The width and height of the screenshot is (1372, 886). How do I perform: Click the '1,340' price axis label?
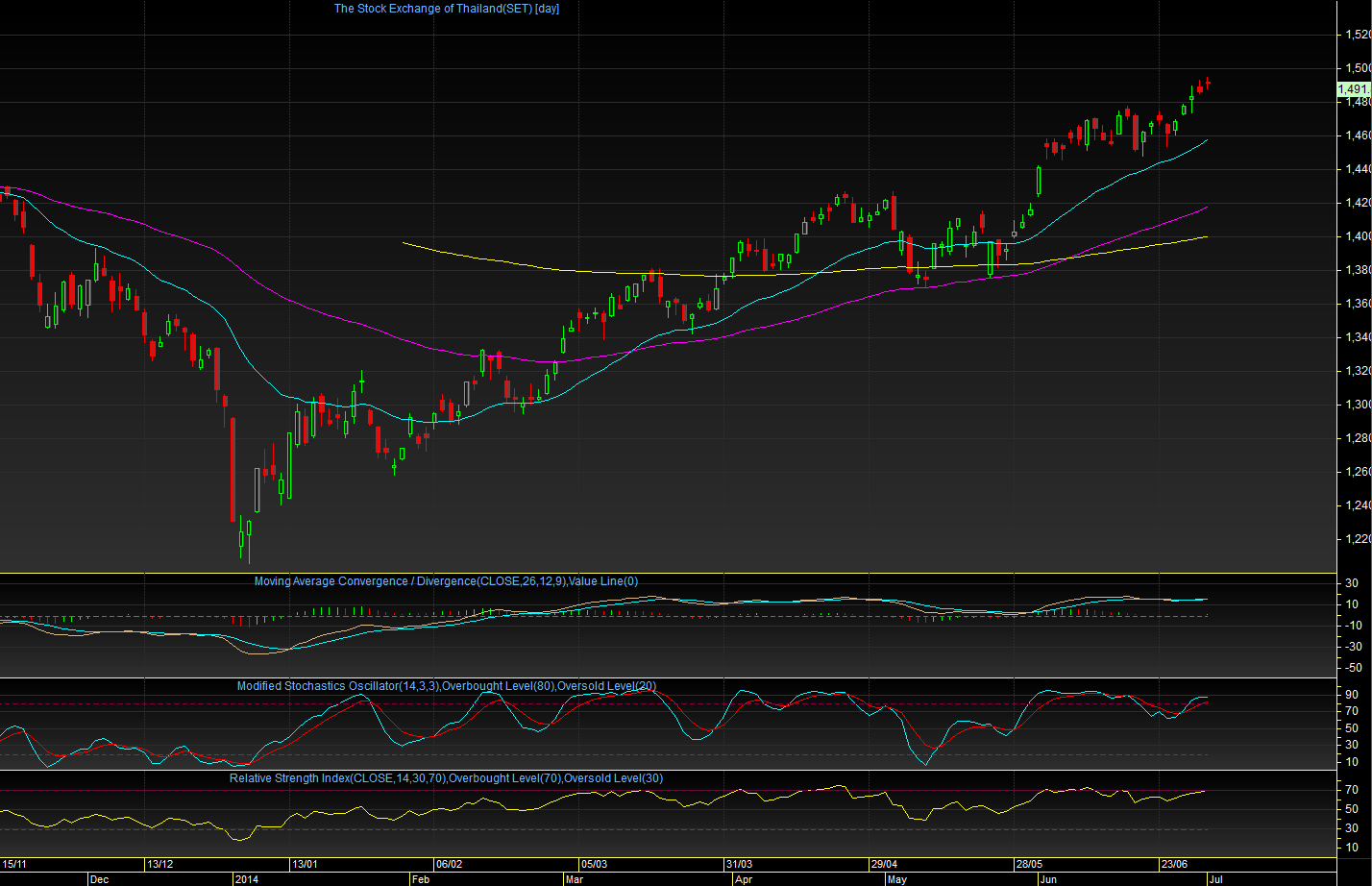tap(1357, 337)
